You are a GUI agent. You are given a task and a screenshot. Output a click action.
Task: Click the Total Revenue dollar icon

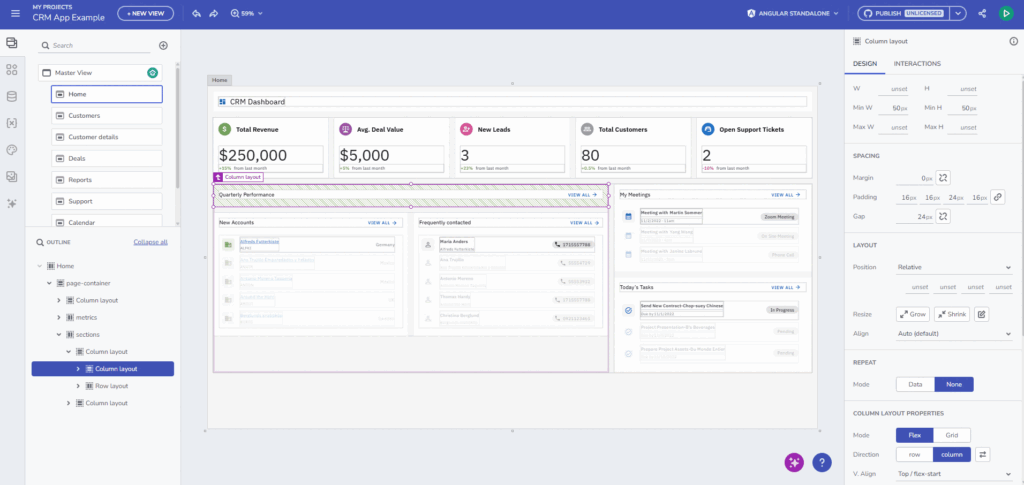click(x=225, y=129)
